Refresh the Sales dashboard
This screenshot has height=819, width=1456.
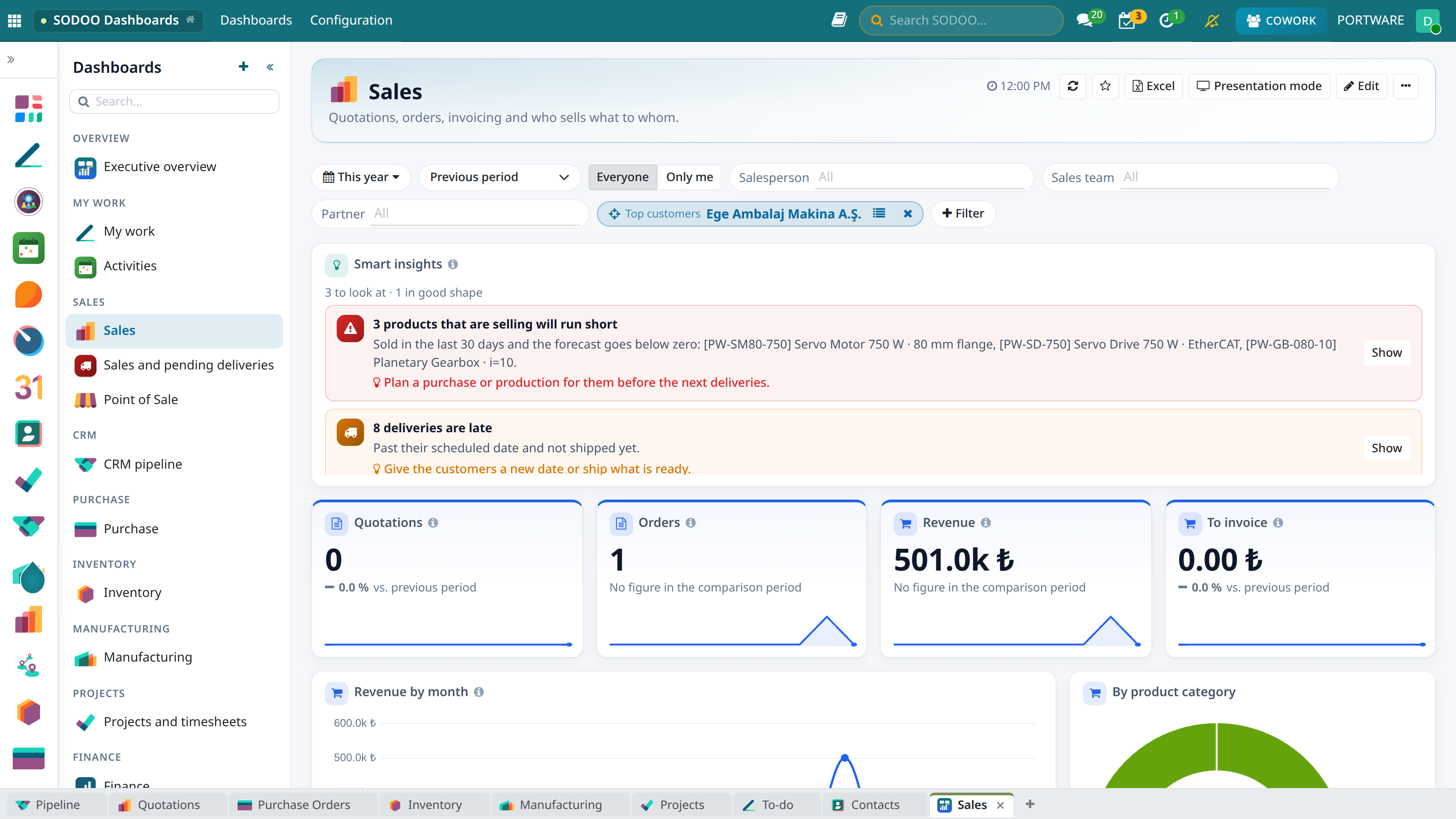(x=1072, y=86)
